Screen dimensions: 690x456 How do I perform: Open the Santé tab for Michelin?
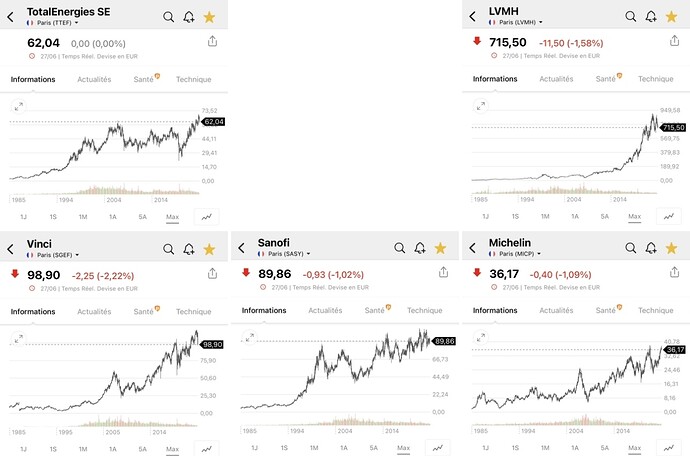tap(608, 309)
